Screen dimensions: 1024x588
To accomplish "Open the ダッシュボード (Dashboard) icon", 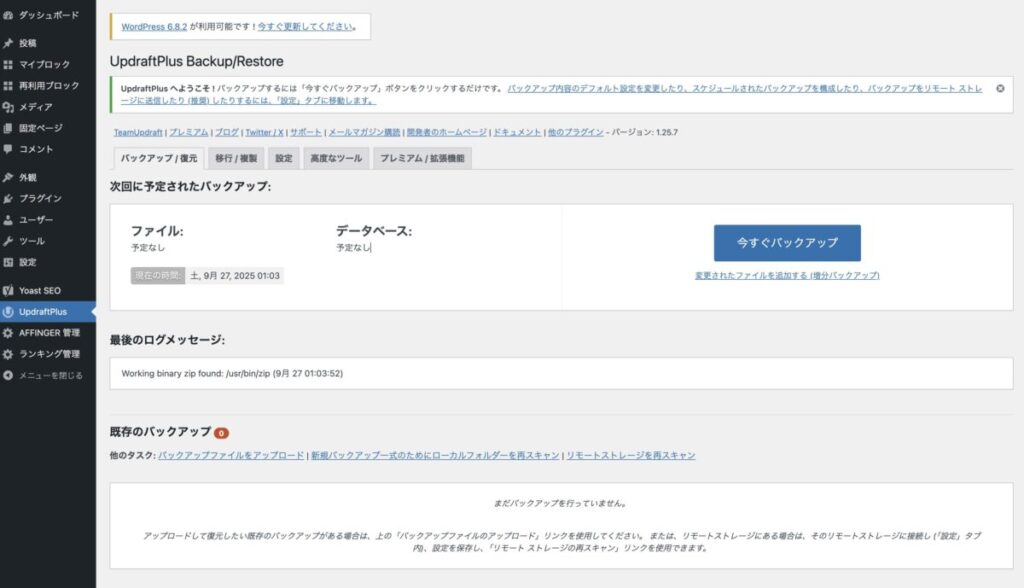I will coord(46,15).
